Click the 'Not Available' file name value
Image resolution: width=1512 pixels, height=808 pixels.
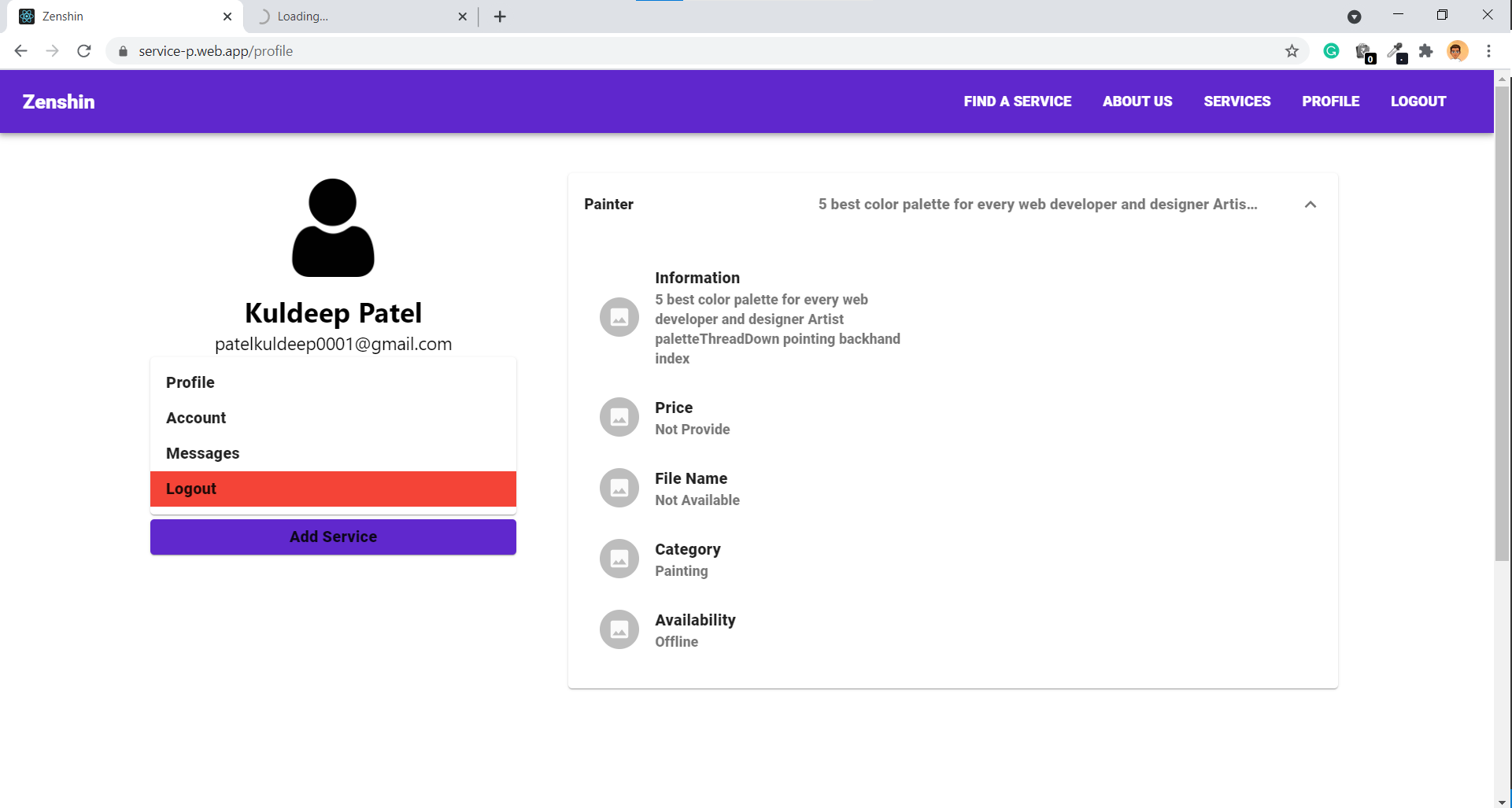coord(697,500)
